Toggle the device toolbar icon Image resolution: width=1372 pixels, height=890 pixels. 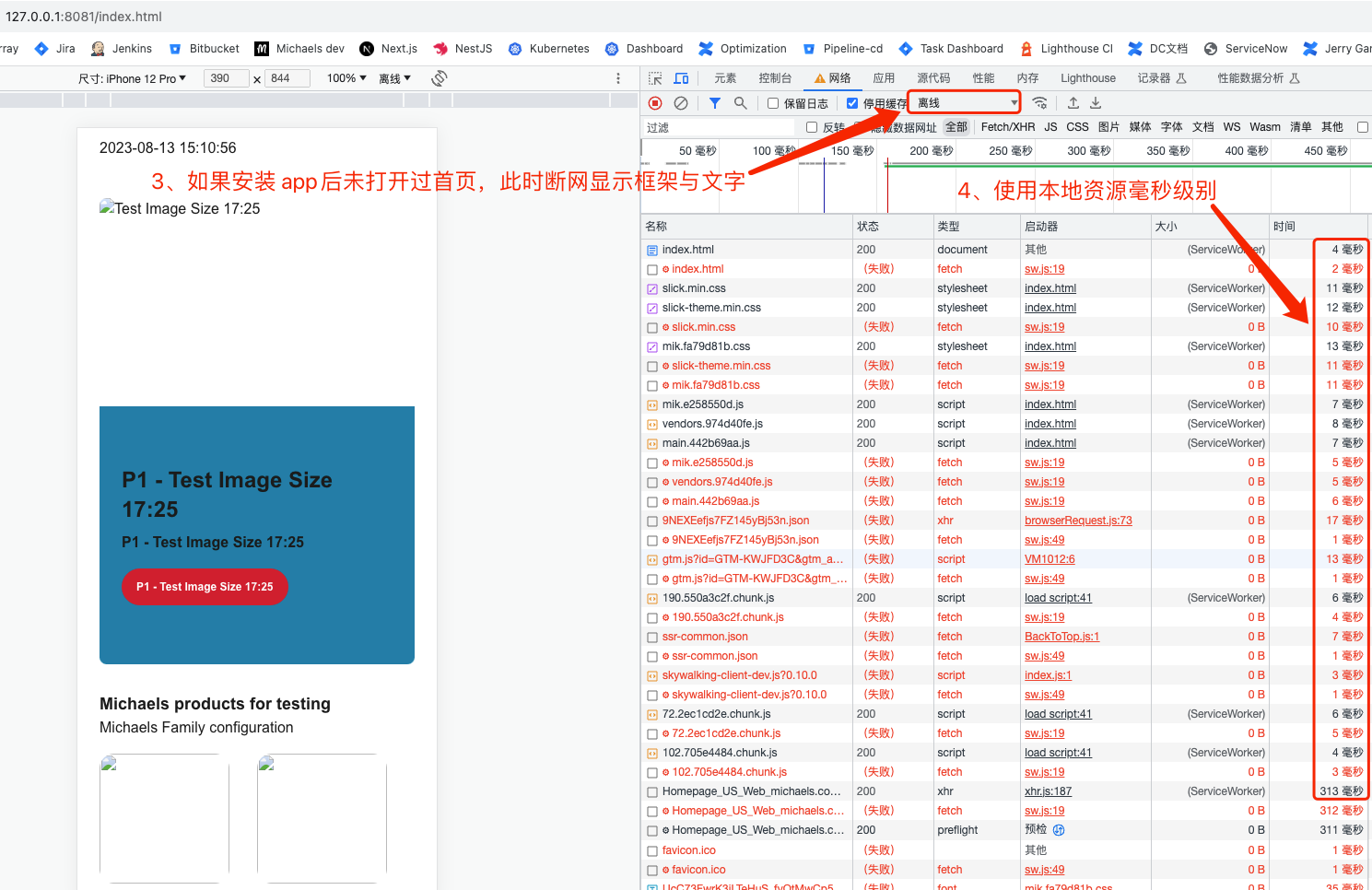pyautogui.click(x=682, y=78)
